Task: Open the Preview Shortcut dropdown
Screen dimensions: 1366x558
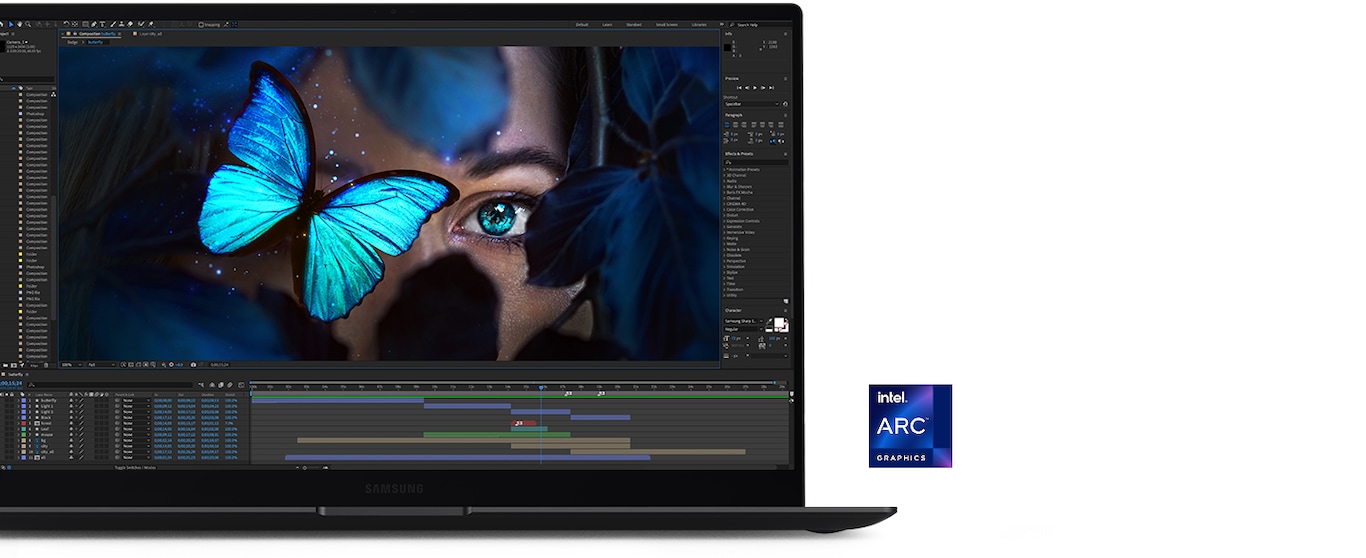Action: (x=751, y=104)
